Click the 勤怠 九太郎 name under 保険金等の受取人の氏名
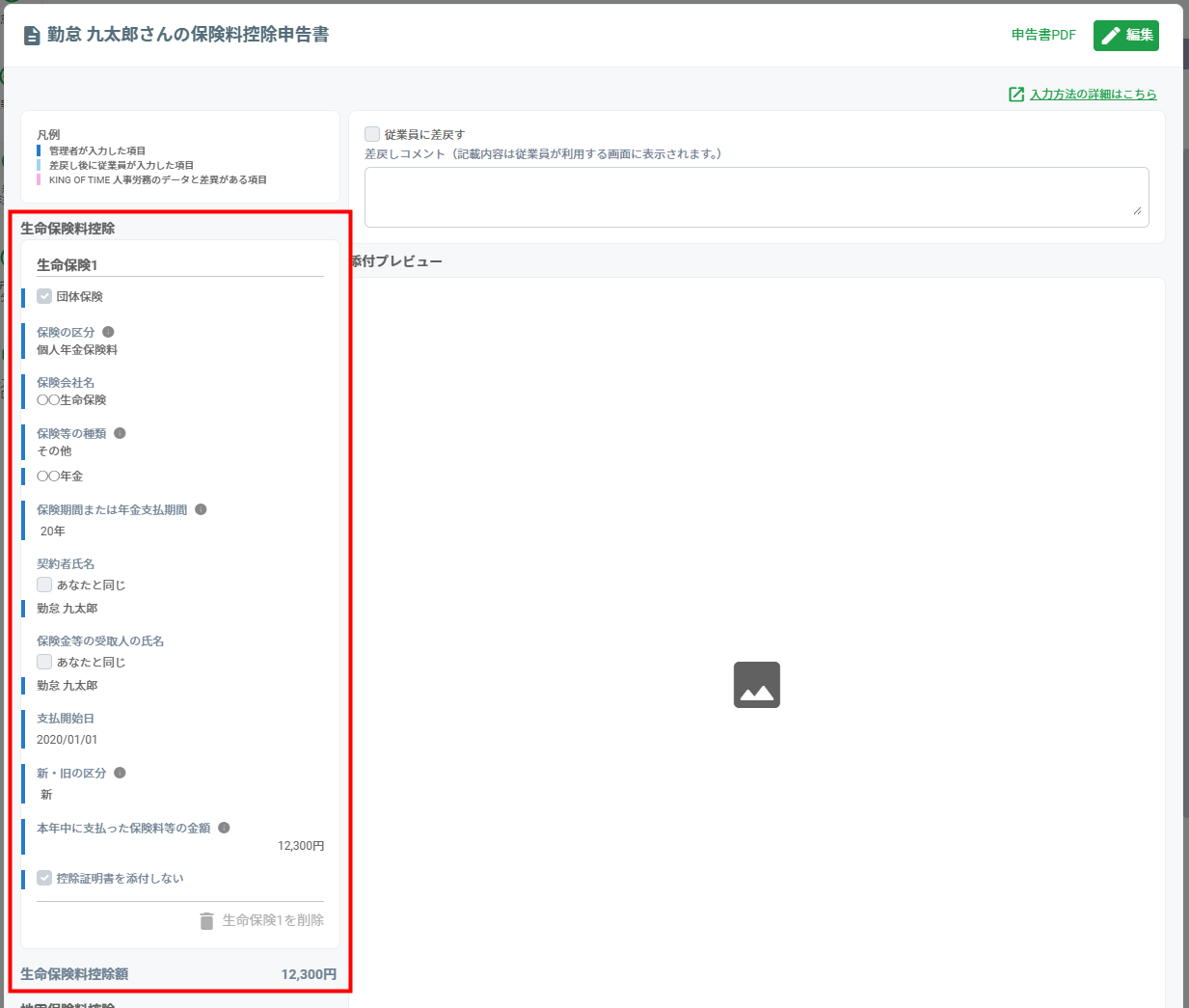 (68, 686)
